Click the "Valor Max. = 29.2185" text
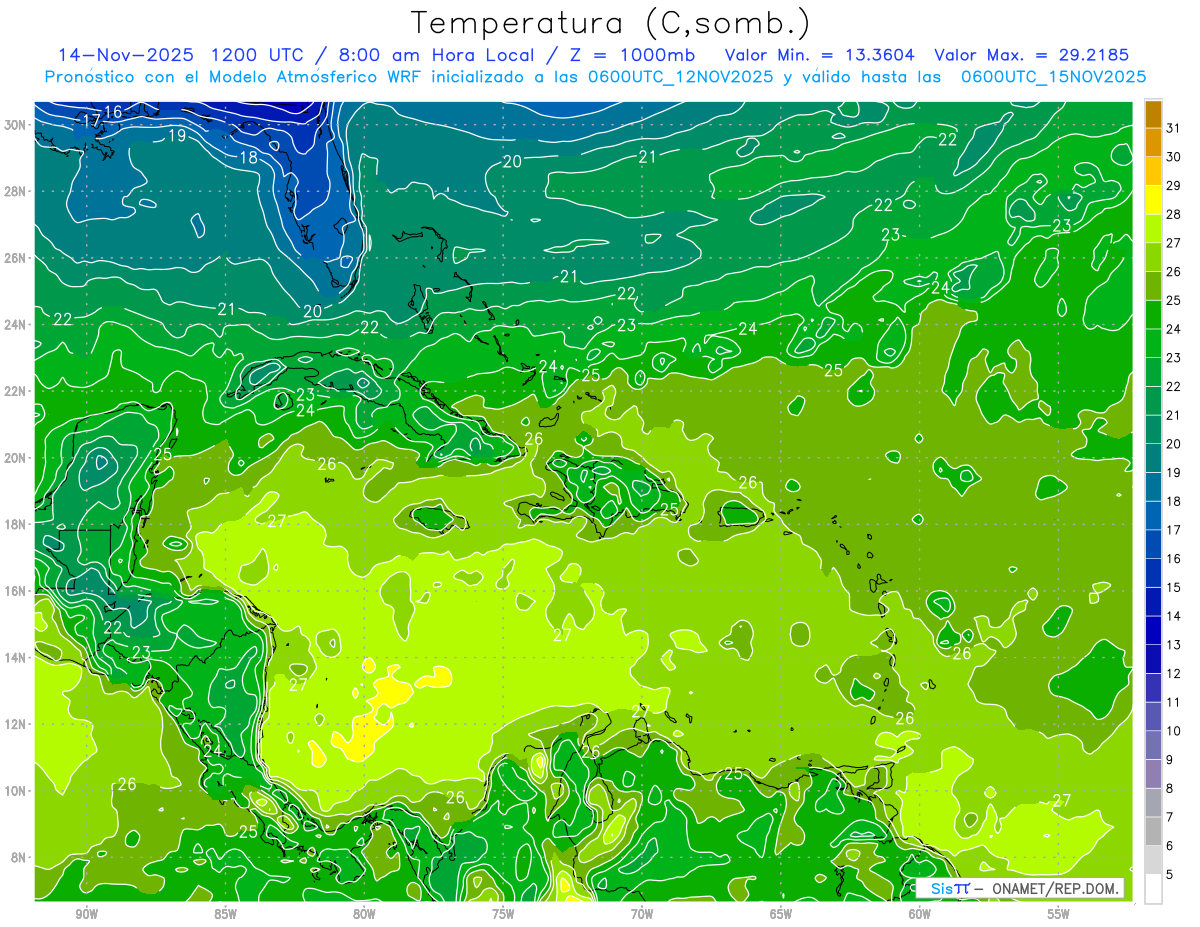1200x927 pixels. coord(1031,55)
